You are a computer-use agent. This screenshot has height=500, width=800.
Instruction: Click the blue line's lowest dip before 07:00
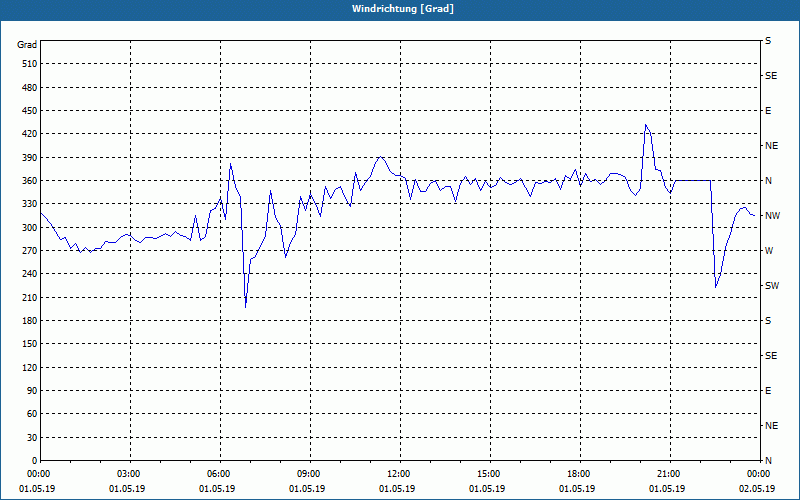pos(245,307)
